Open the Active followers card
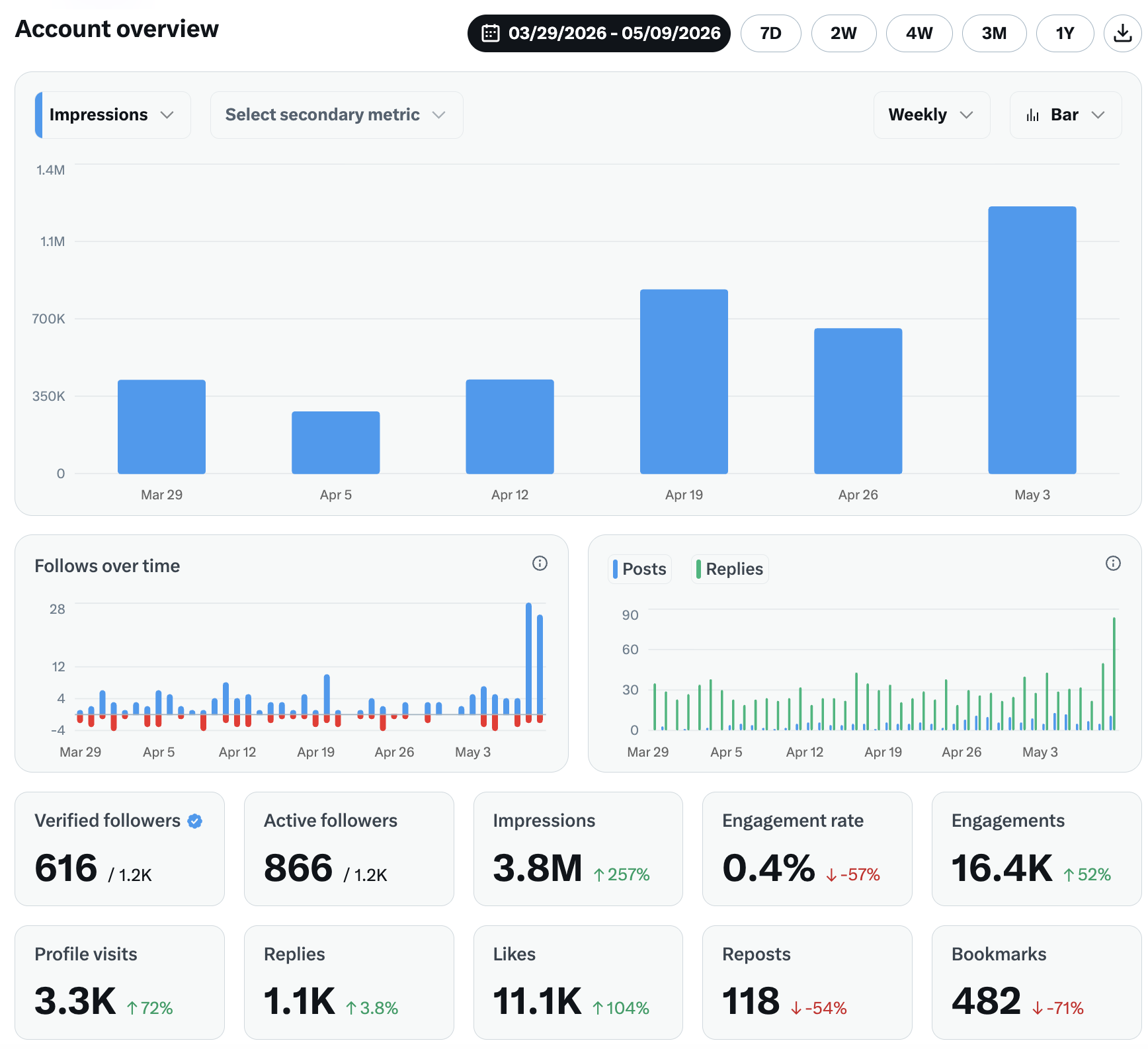The width and height of the screenshot is (1148, 1049). (x=348, y=849)
